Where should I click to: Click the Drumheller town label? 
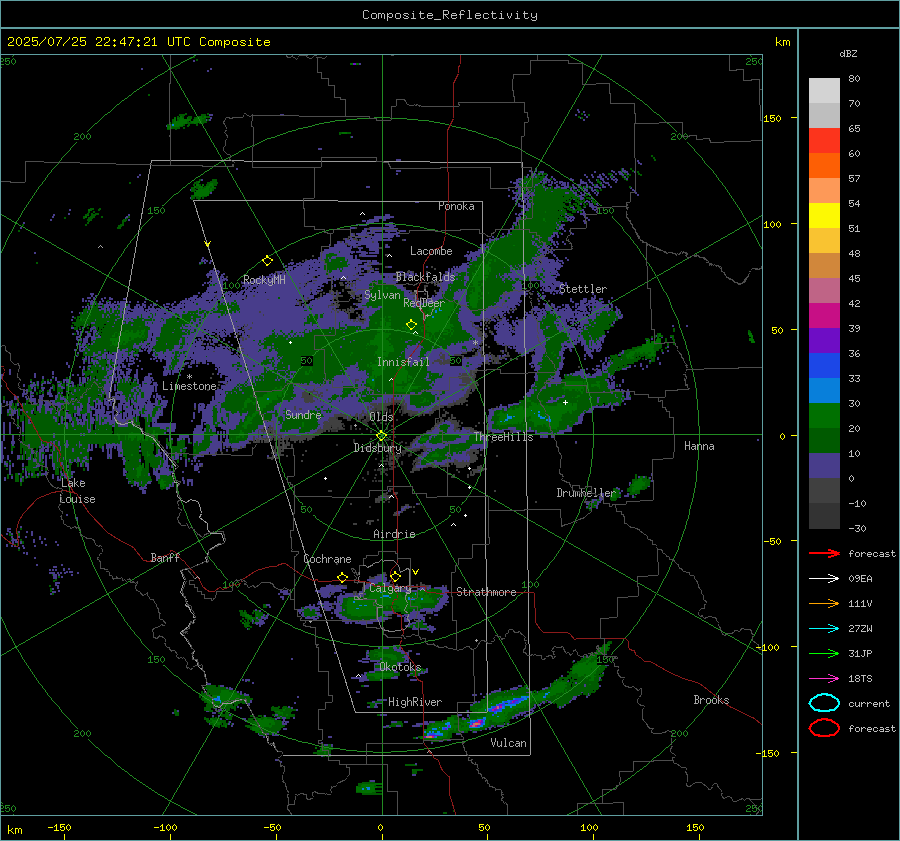pos(586,493)
